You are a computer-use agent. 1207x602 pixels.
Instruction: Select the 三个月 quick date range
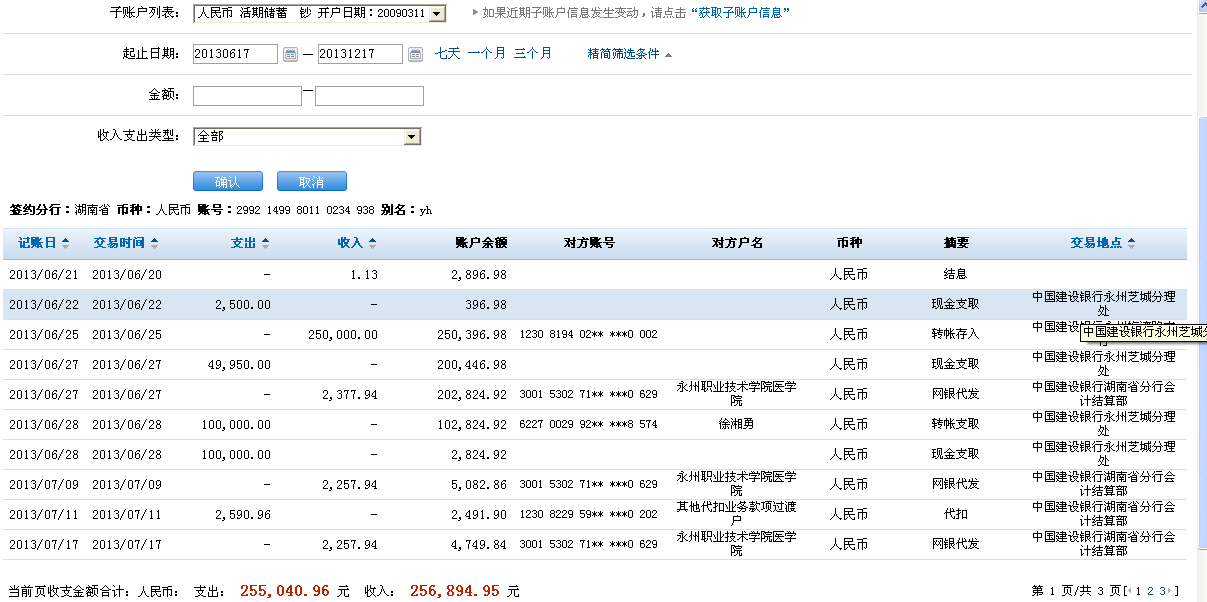coord(532,54)
